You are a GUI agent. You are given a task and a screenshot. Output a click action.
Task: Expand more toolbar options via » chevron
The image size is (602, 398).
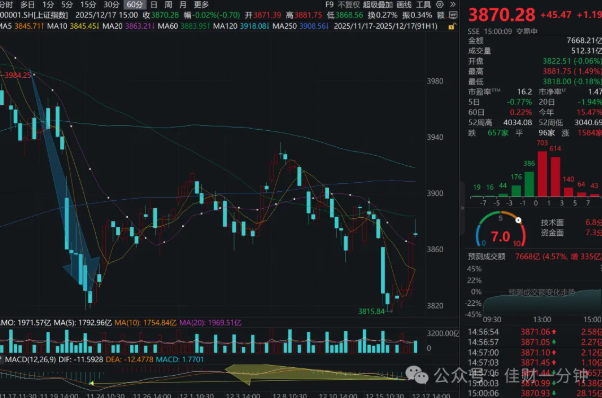pos(453,5)
